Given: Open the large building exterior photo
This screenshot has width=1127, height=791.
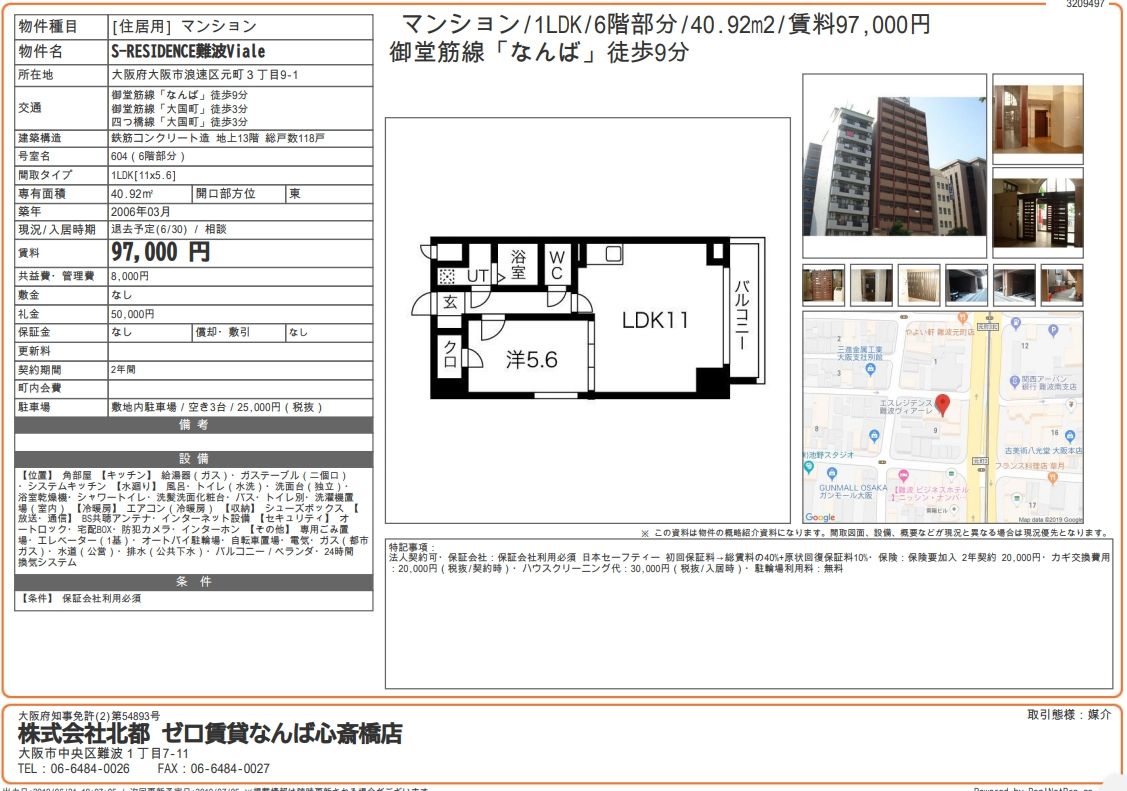Looking at the screenshot, I should 894,167.
